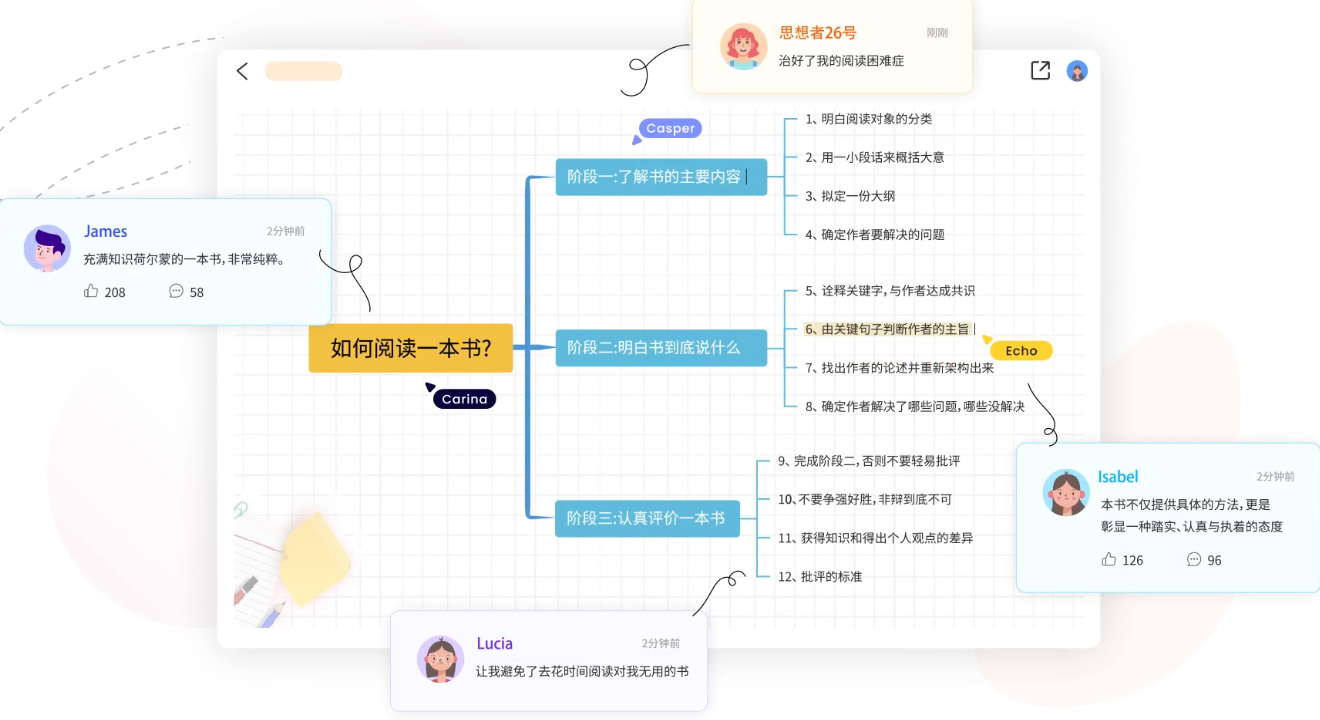This screenshot has height=720, width=1320.
Task: Click the Echo collaborator tag
Action: coord(1020,351)
